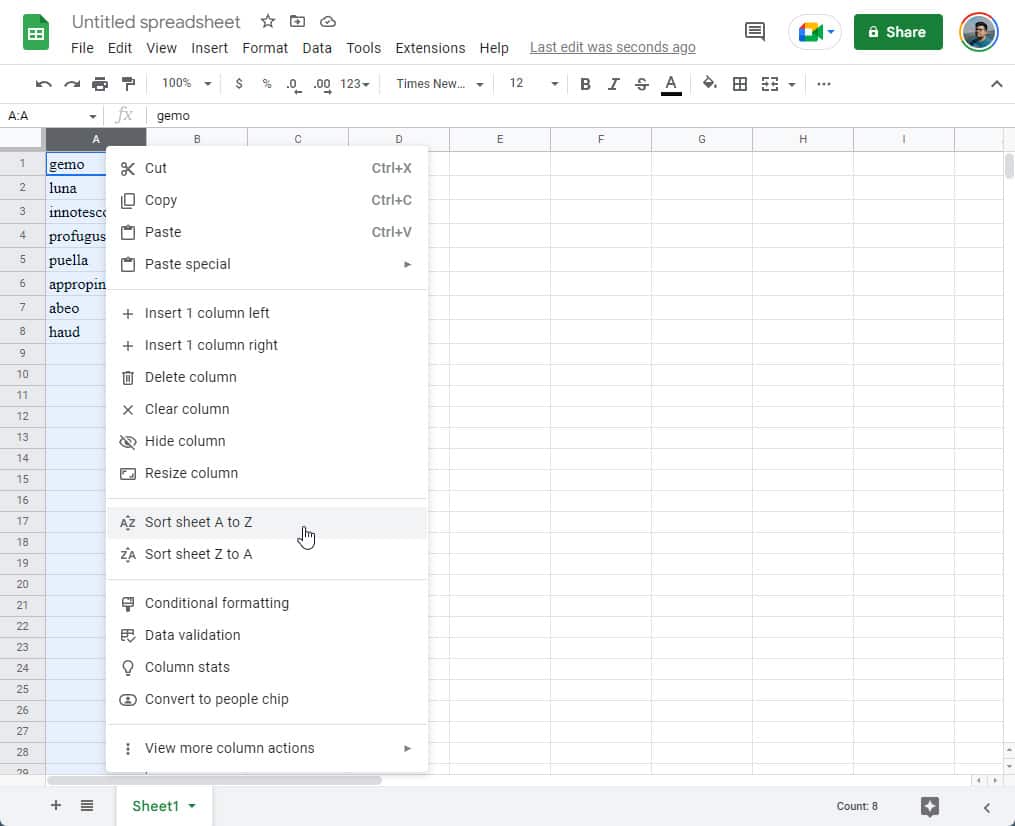Click the print icon in toolbar
1015x826 pixels.
pos(100,84)
